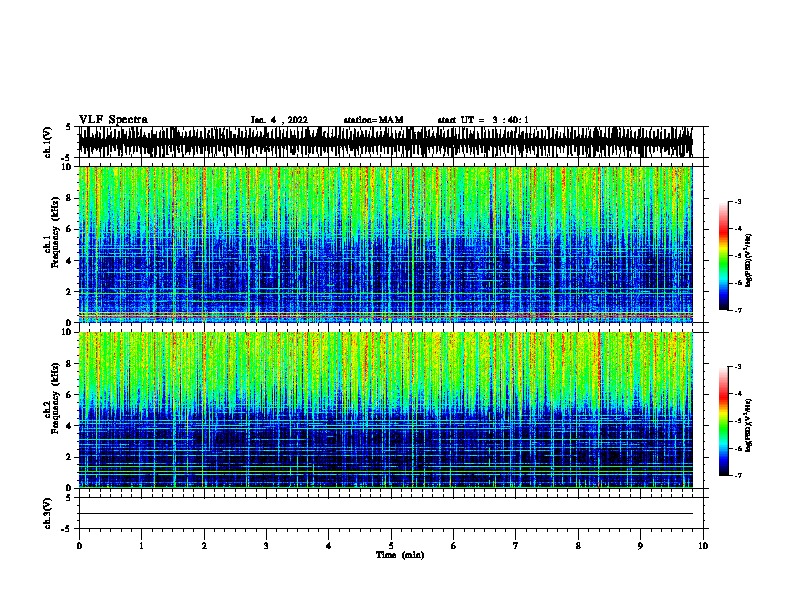The height and width of the screenshot is (612, 792).
Task: Click the "8" tick on ch.1 frequency axis
Action: 69,198
